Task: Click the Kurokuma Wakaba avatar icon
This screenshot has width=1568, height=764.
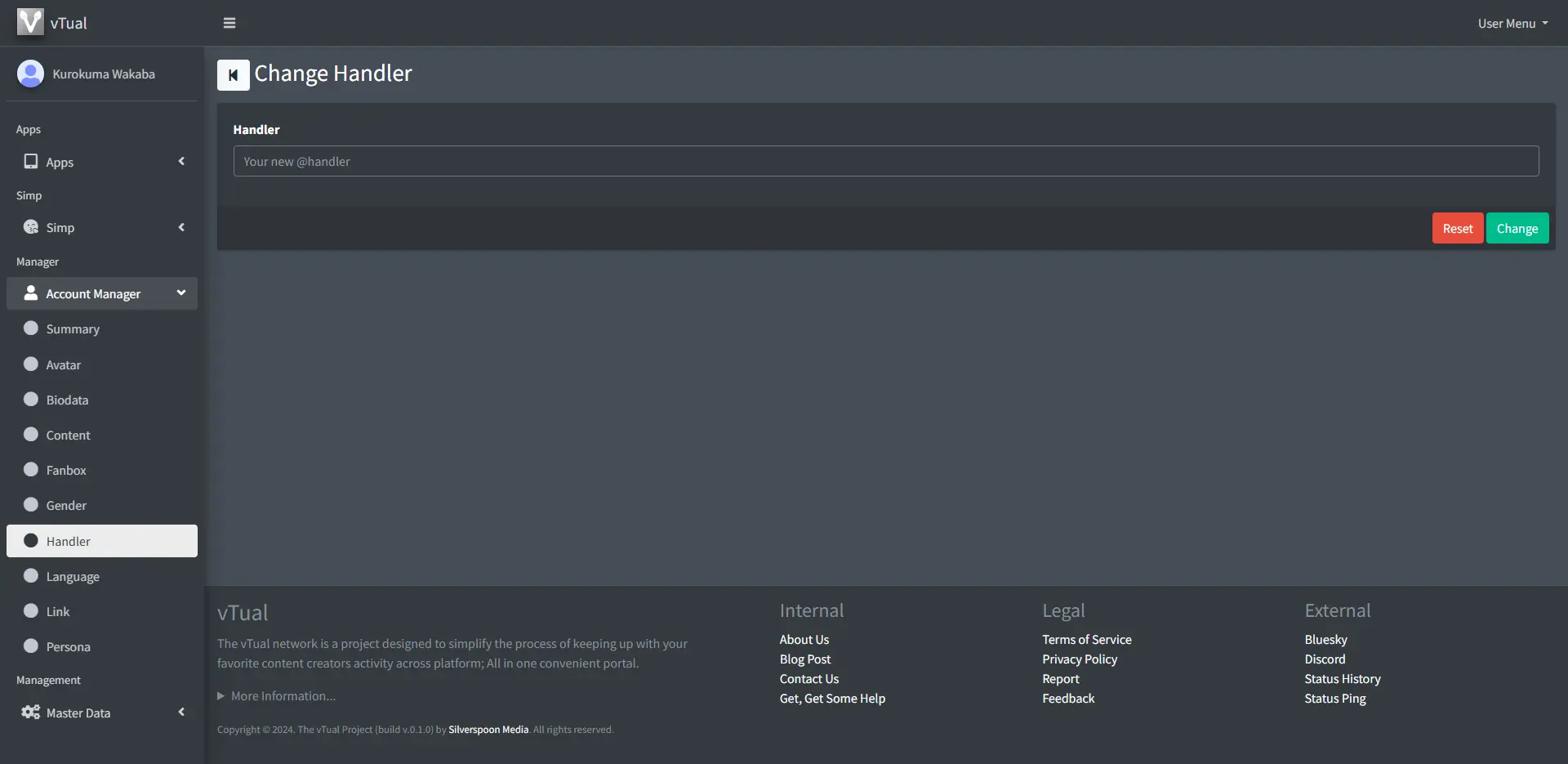Action: point(30,74)
